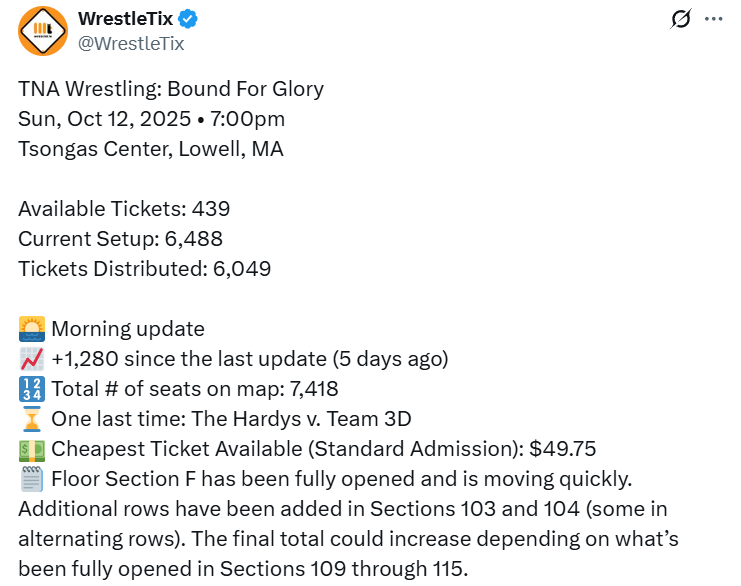Click the Grok slashed-circle icon

[682, 19]
